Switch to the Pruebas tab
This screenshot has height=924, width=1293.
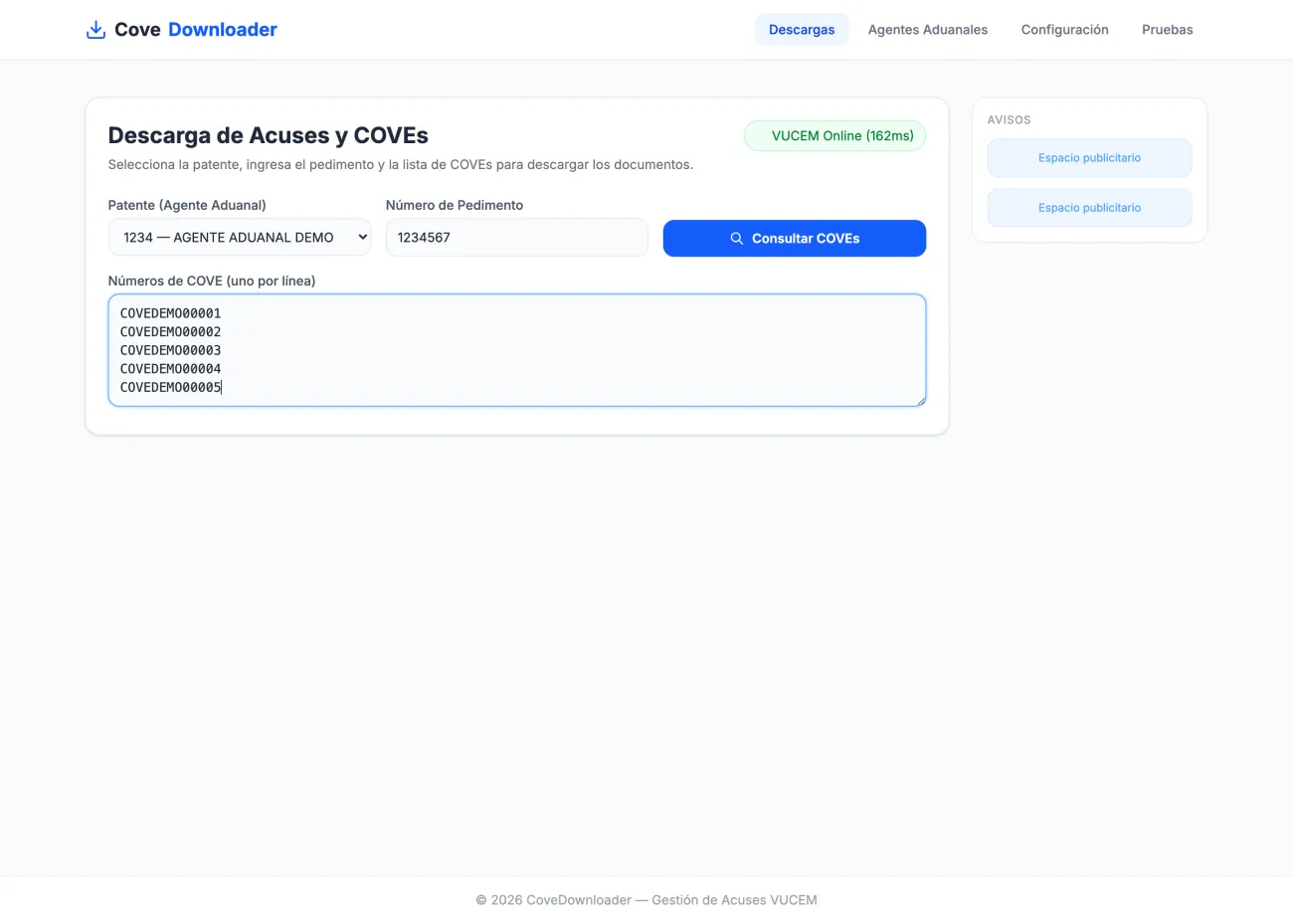coord(1167,30)
